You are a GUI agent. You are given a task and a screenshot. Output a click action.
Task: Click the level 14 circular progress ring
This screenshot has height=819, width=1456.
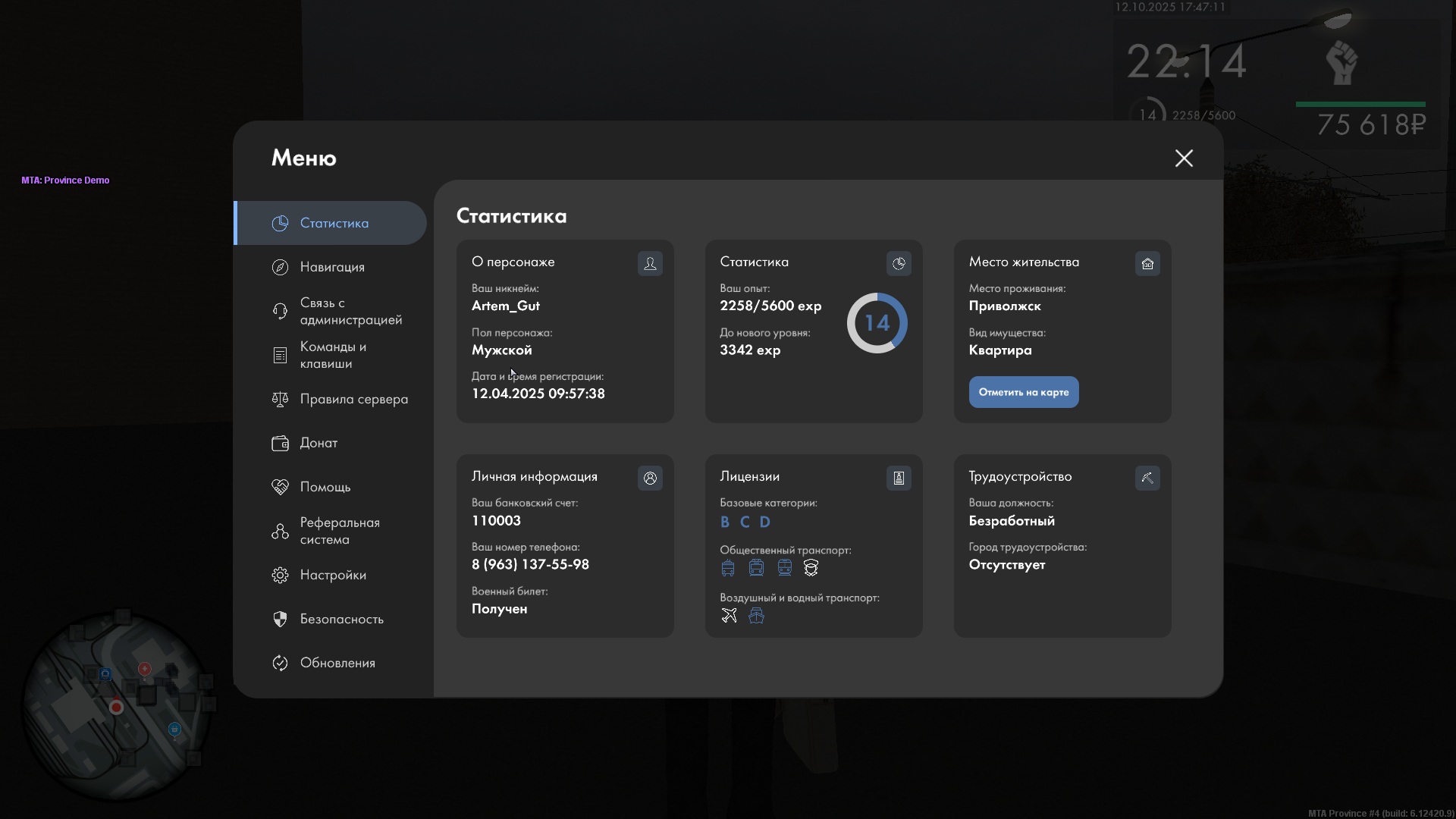tap(877, 323)
